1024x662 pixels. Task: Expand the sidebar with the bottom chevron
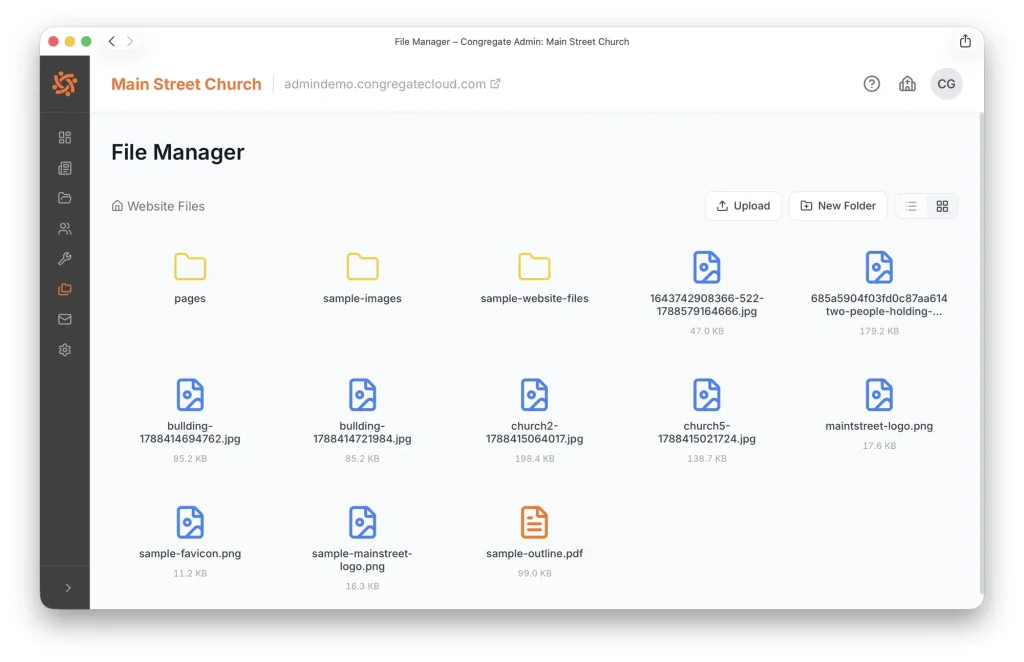point(68,588)
